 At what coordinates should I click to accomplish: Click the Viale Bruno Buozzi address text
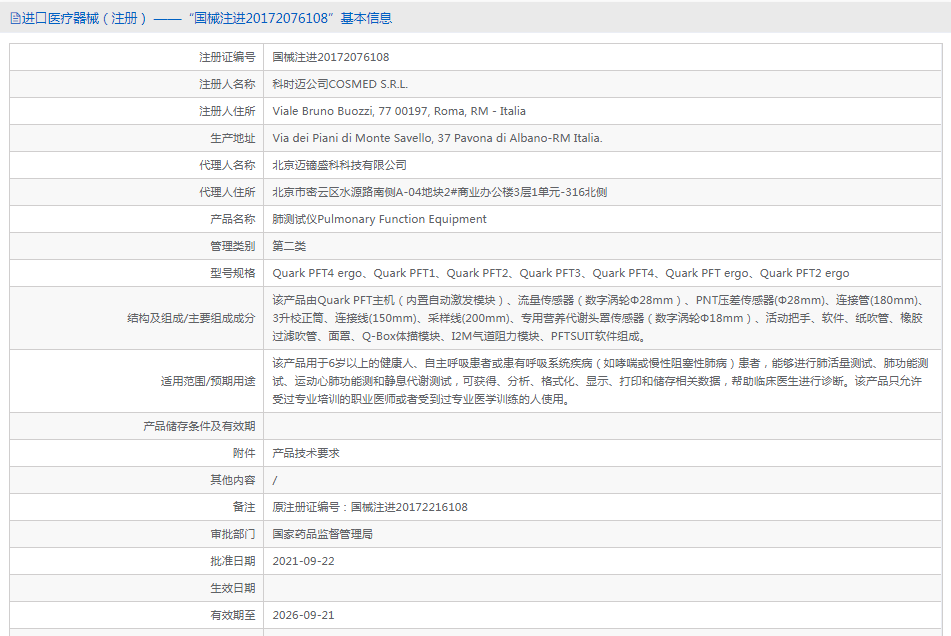pyautogui.click(x=399, y=111)
